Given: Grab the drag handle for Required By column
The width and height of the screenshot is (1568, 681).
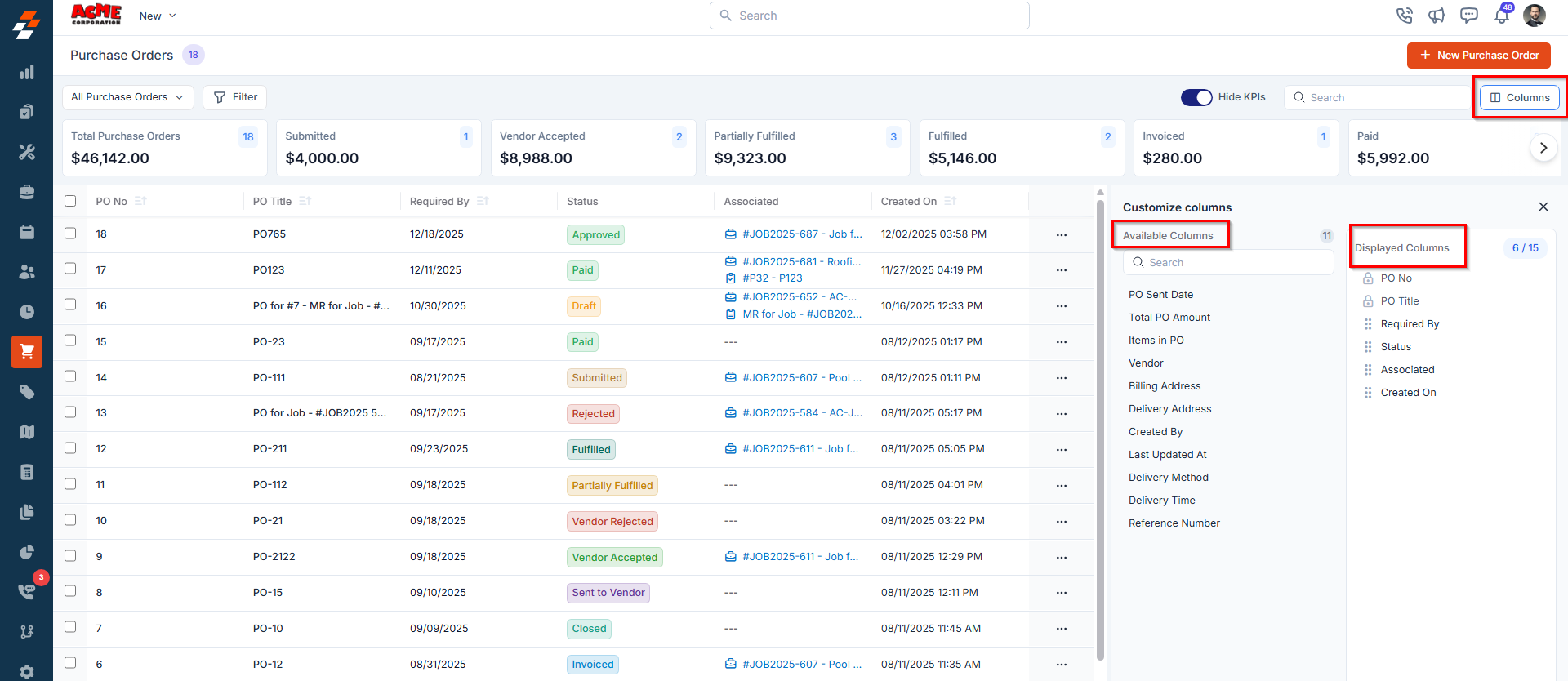Looking at the screenshot, I should coord(1368,324).
